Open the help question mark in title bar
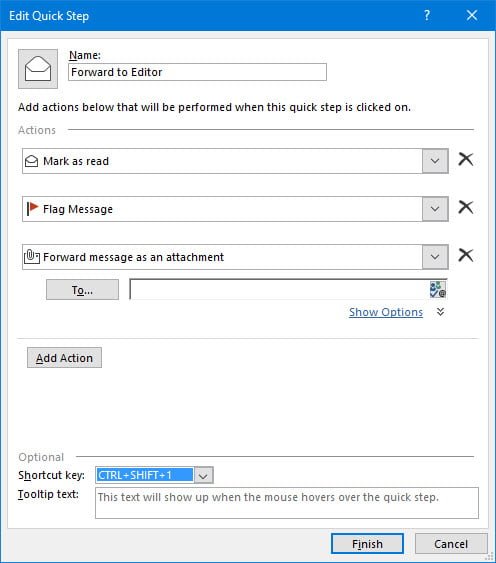496x563 pixels. [427, 15]
